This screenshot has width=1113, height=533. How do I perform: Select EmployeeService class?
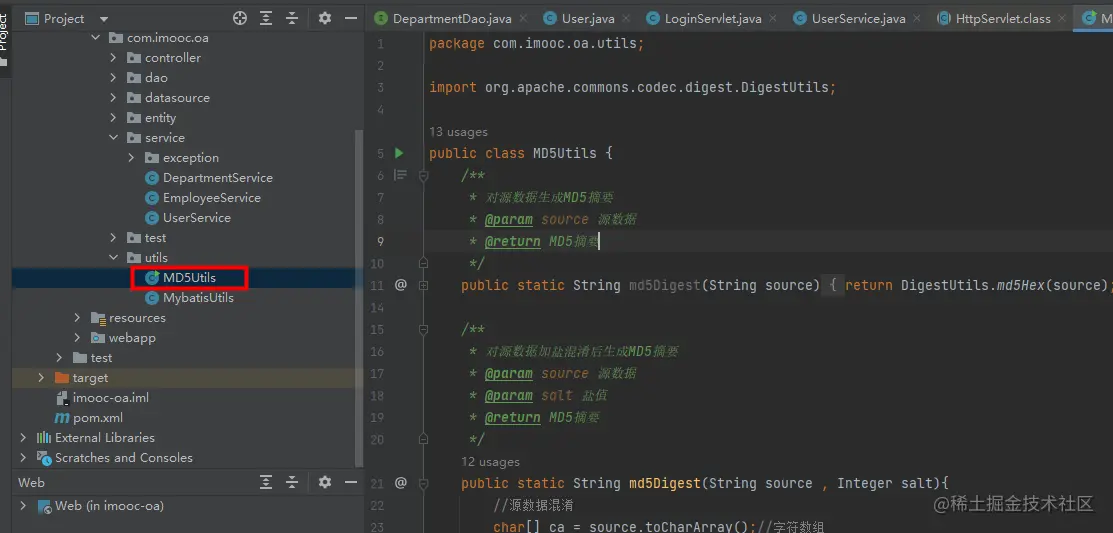pos(212,198)
